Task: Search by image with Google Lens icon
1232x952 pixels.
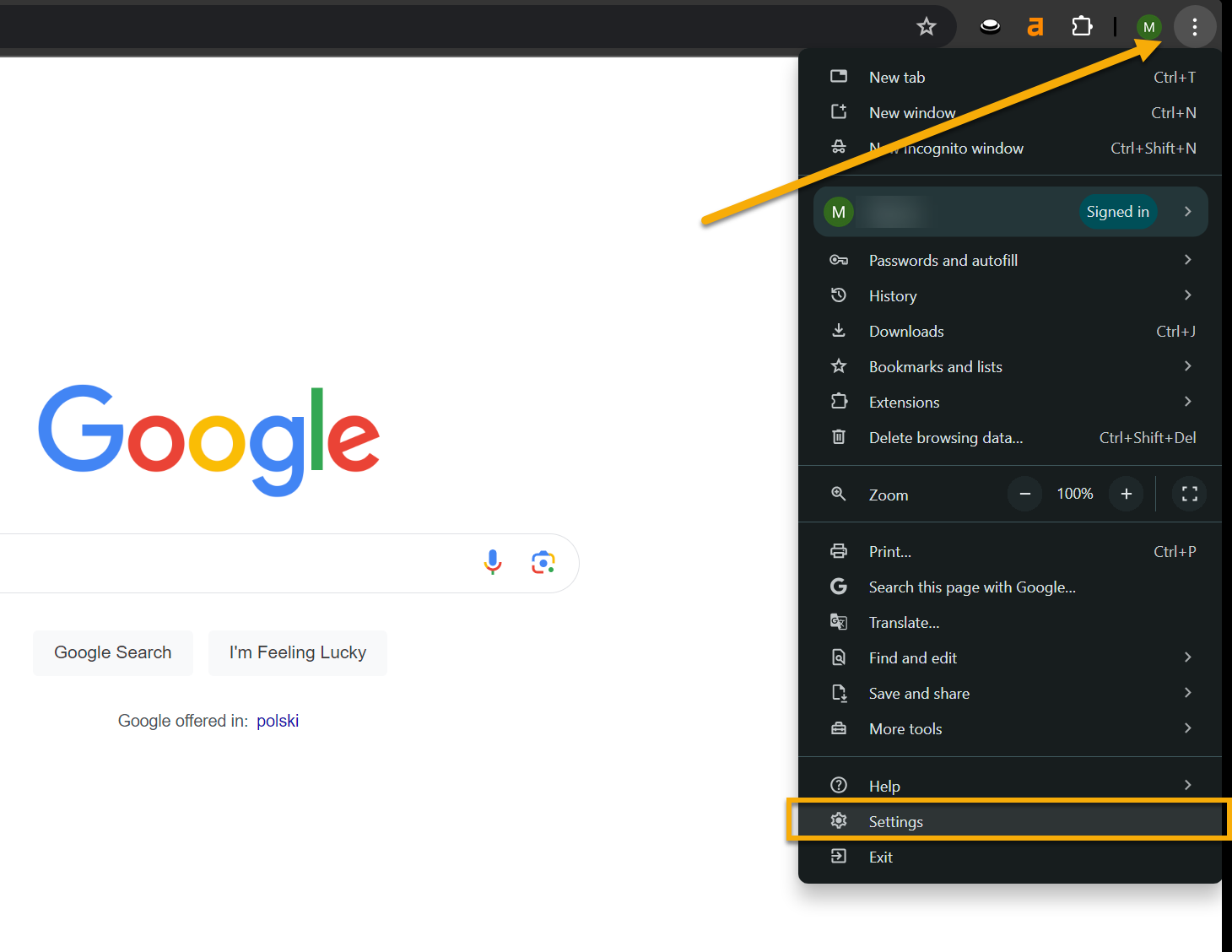Action: [543, 562]
